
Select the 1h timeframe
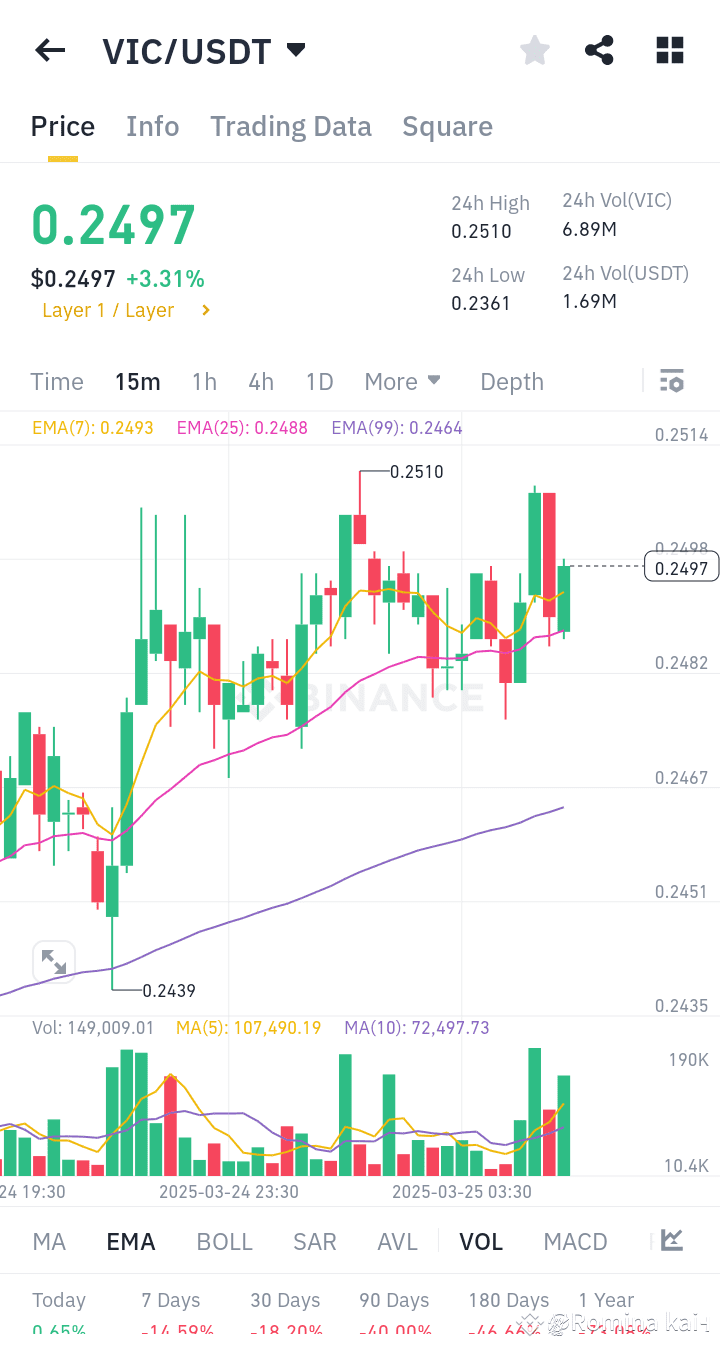pyautogui.click(x=204, y=381)
